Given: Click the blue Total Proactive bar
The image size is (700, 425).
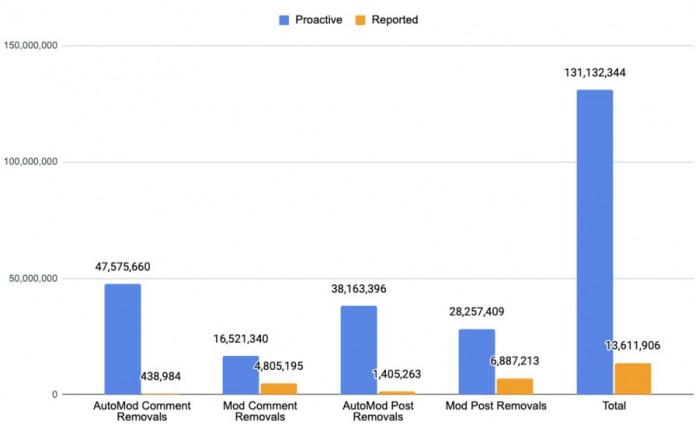Looking at the screenshot, I should click(x=594, y=242).
